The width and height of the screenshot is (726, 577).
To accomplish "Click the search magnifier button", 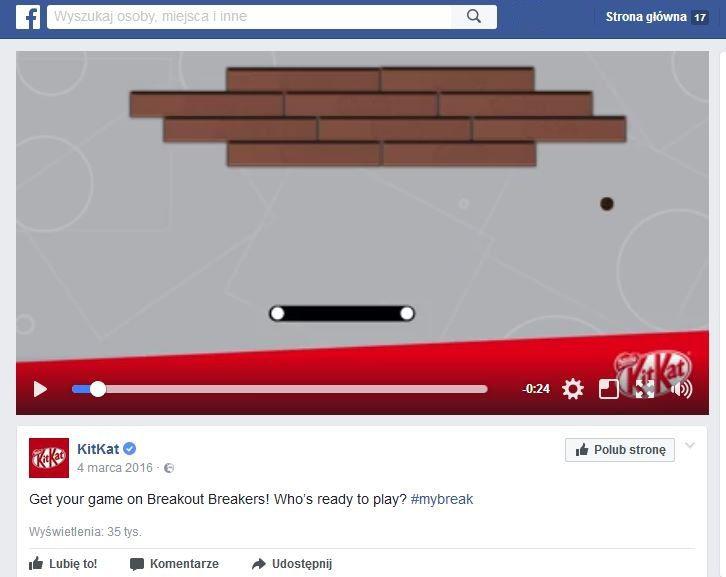I will (474, 17).
